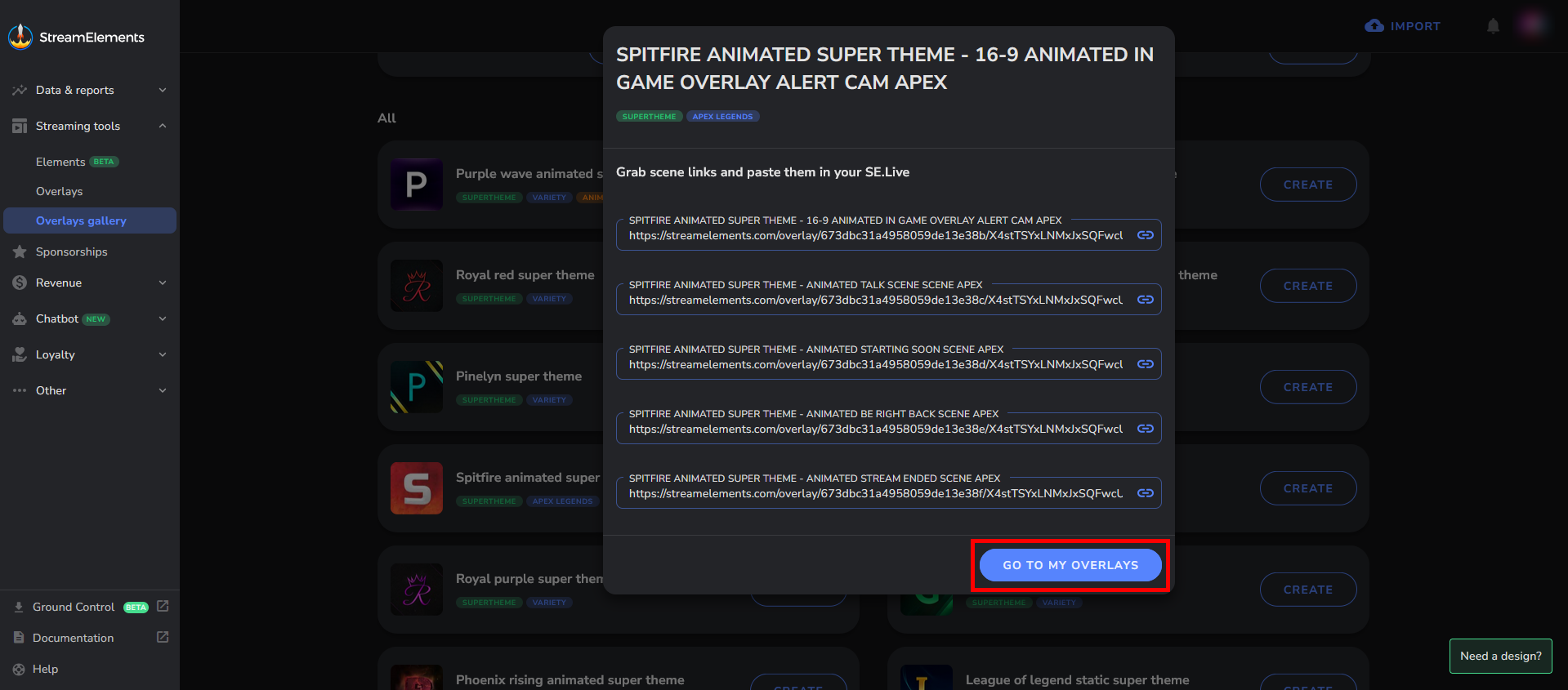
Task: Click Pinelyn theme P thumbnail
Action: tap(417, 387)
